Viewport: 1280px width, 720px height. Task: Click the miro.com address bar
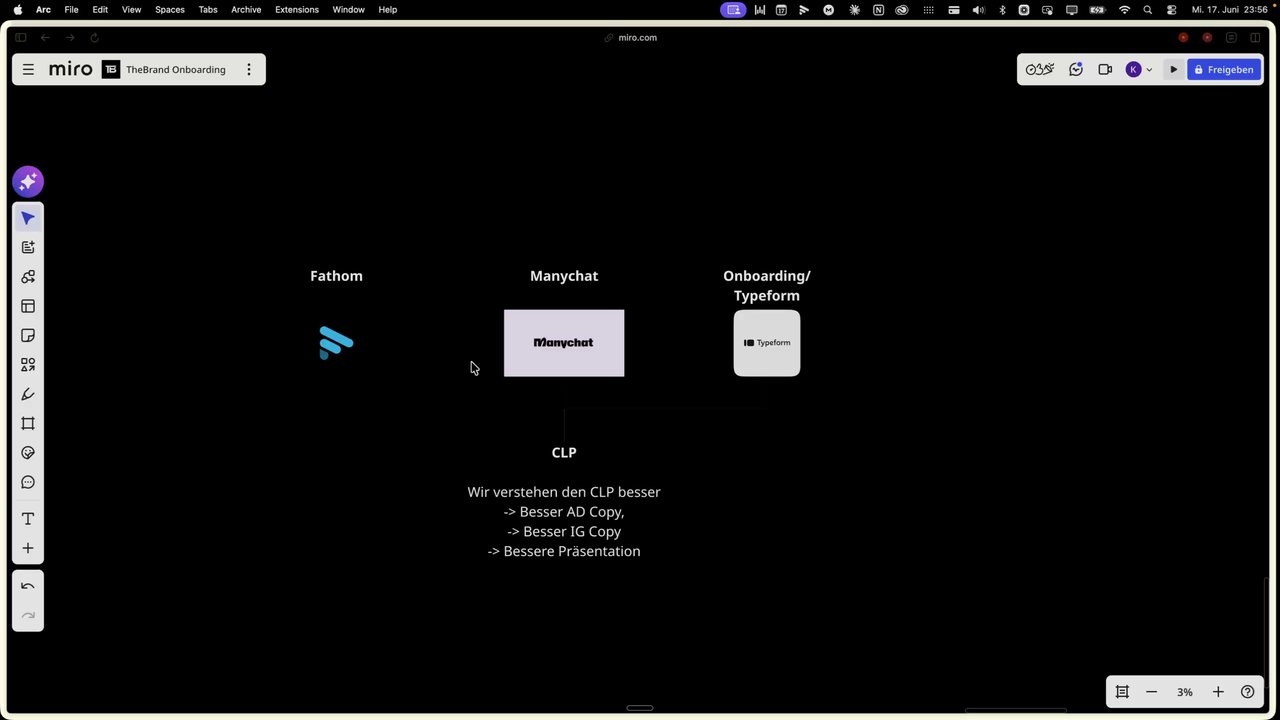[x=630, y=38]
